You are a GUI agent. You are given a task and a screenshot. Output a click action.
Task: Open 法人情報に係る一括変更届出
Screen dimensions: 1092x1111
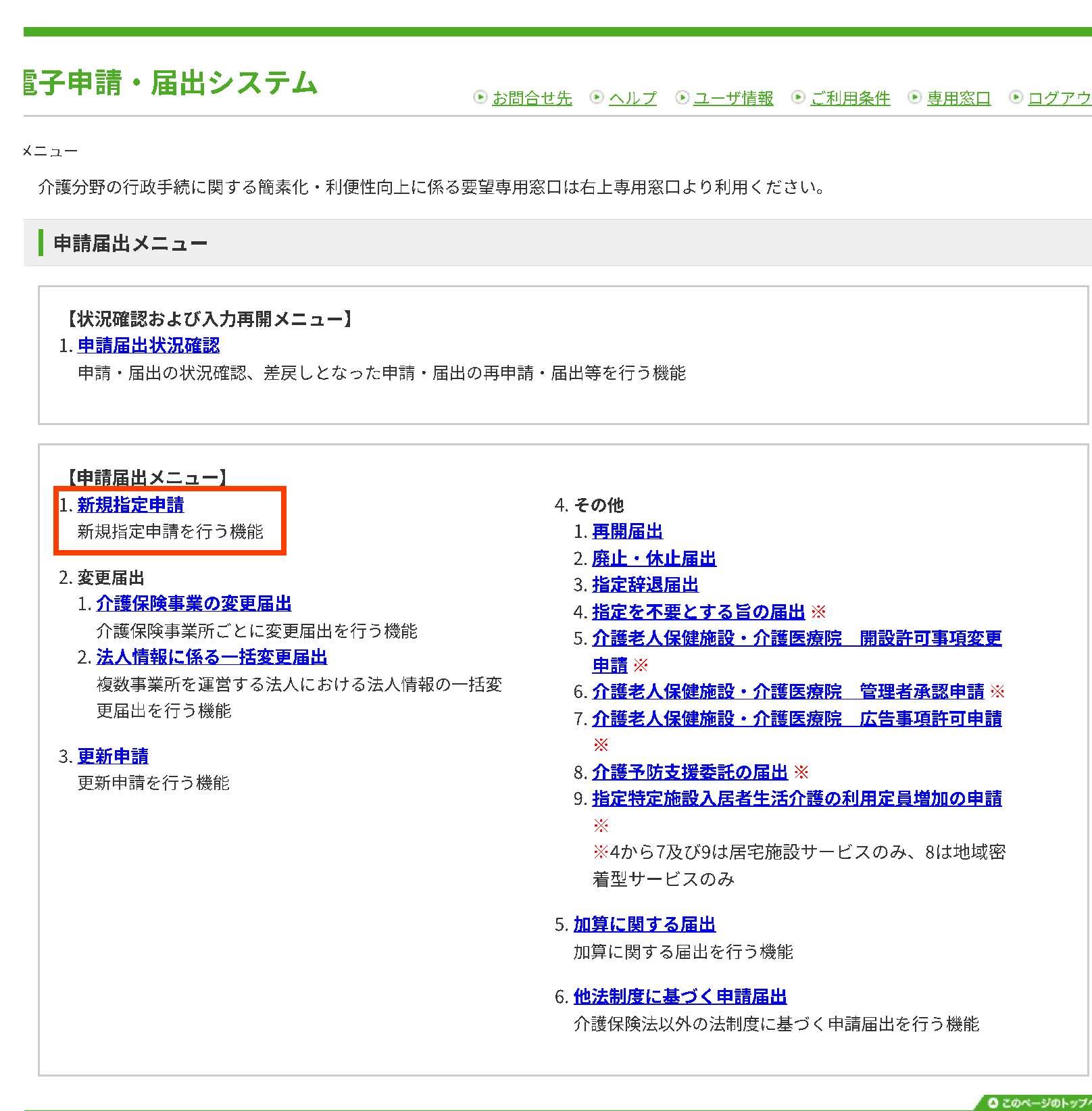point(212,657)
